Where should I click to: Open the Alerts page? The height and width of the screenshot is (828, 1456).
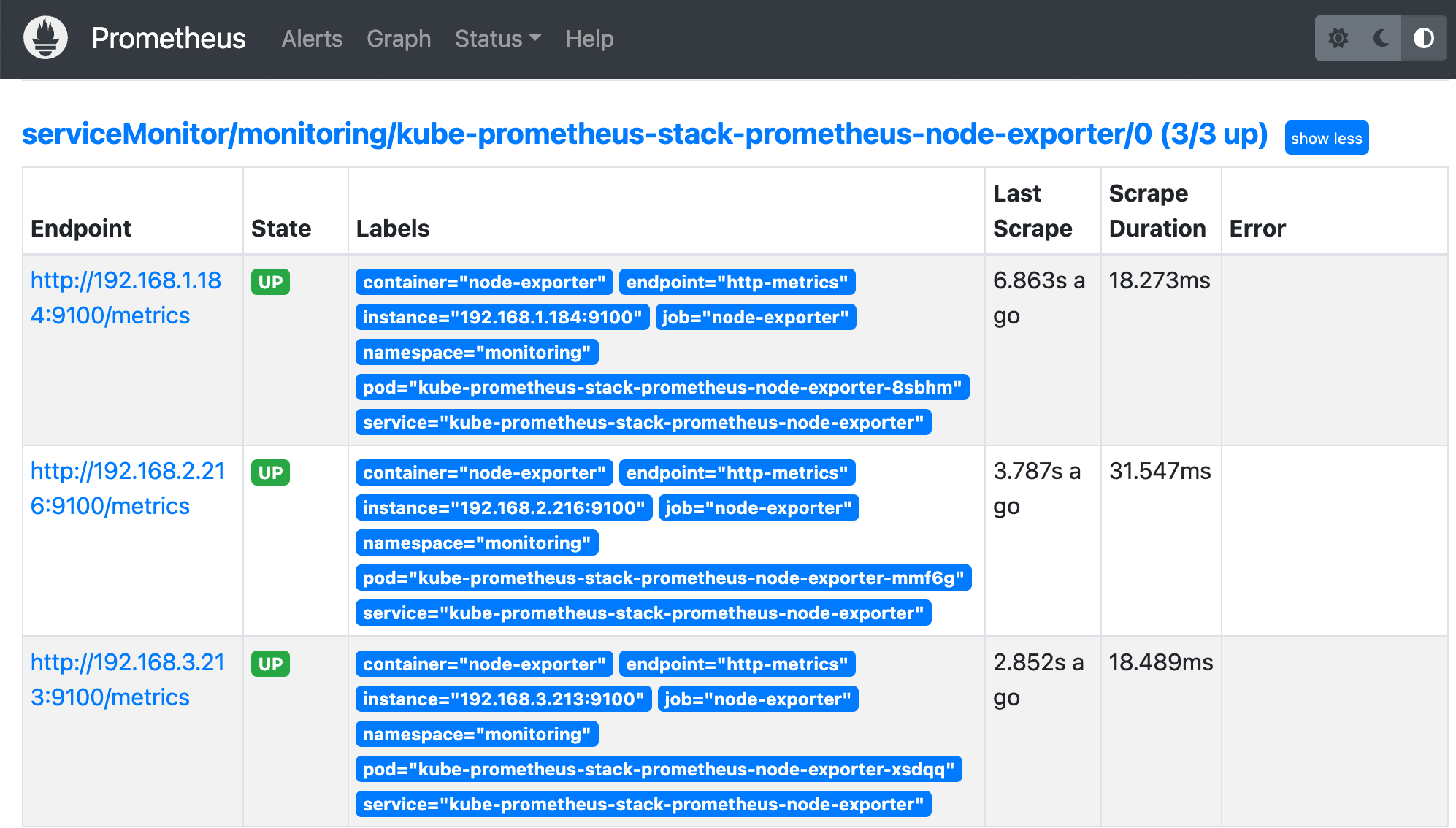click(x=312, y=39)
